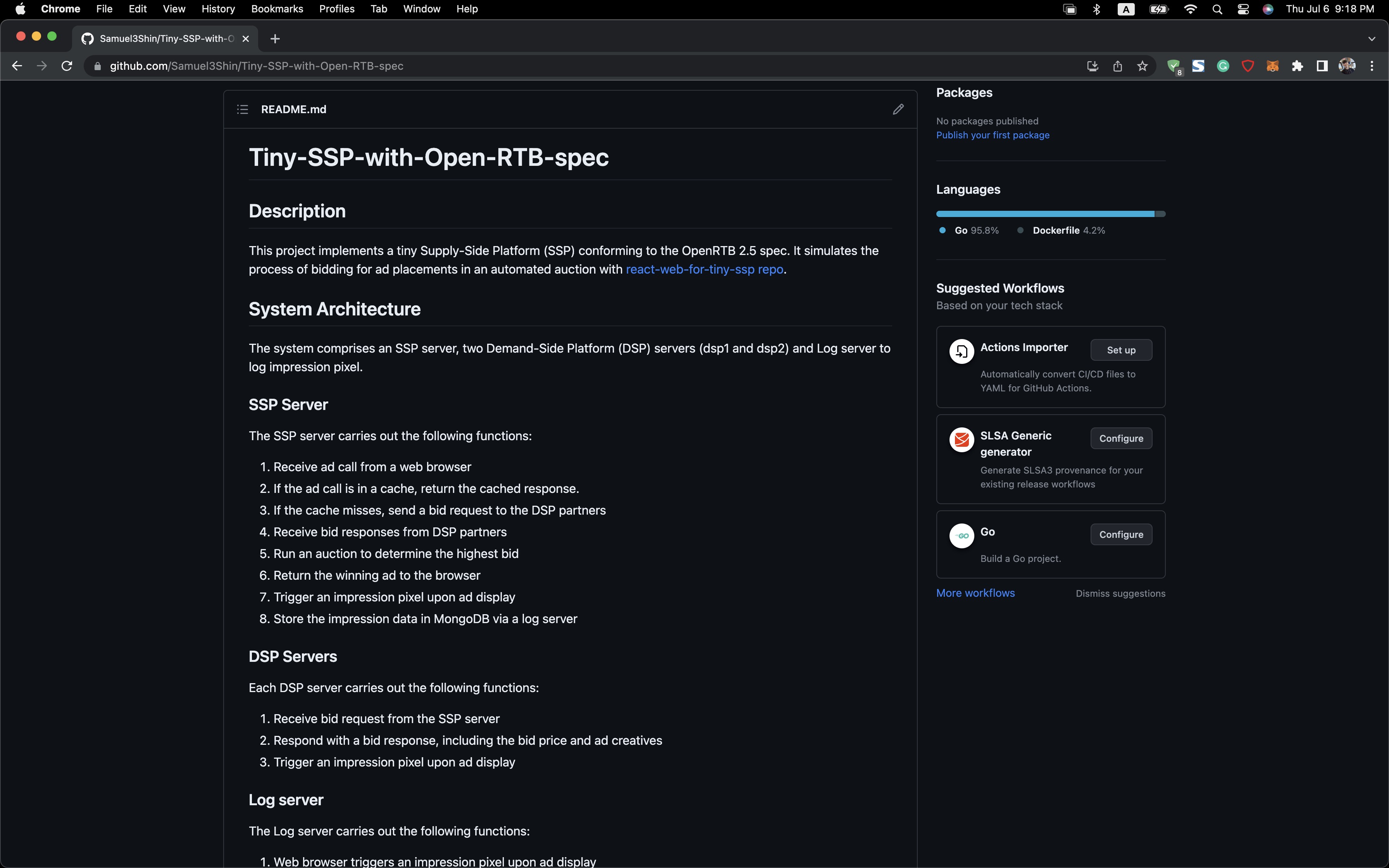
Task: Click the blue Go language bar segment
Action: pos(1044,214)
